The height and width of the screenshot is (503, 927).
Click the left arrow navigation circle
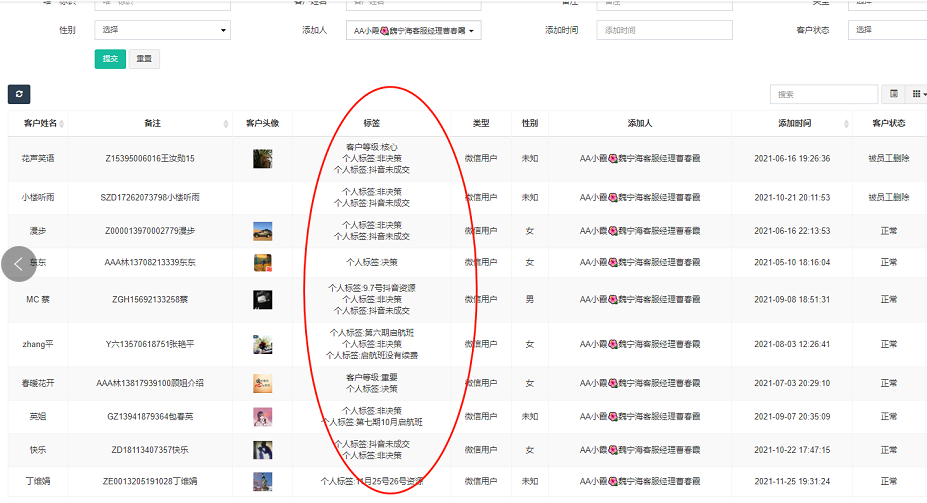click(19, 264)
